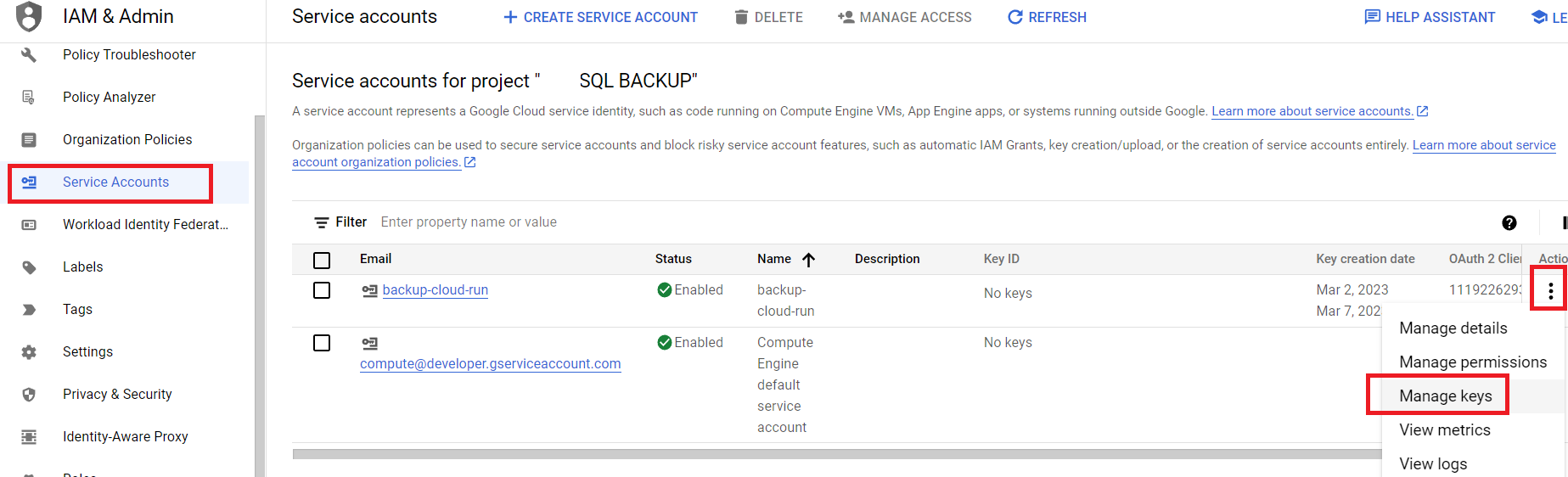This screenshot has width=1568, height=477.
Task: Check the backup-cloud-run row checkbox
Action: pyautogui.click(x=322, y=290)
